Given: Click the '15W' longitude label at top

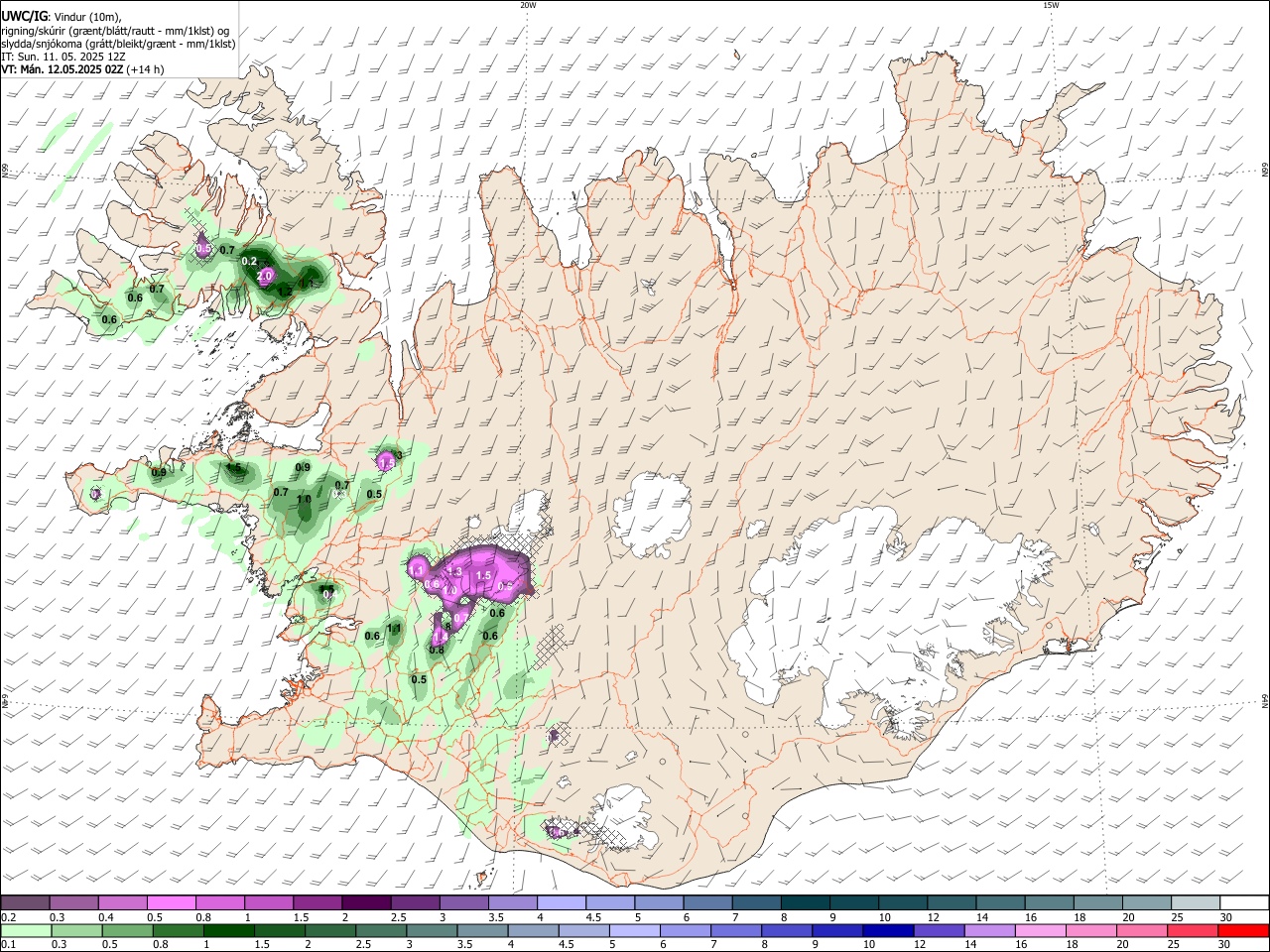Looking at the screenshot, I should (1051, 5).
